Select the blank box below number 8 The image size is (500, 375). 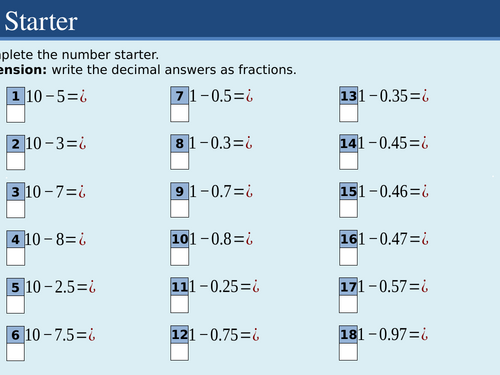[180, 161]
